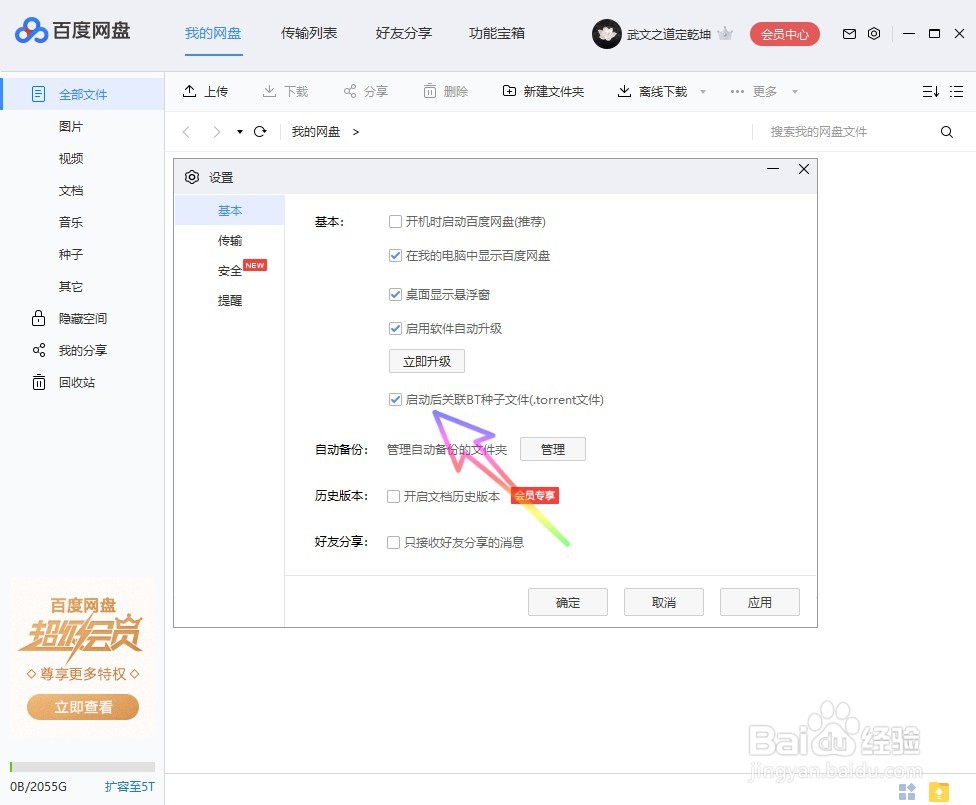Expand the 更多 toolbar dropdown
Image resolution: width=976 pixels, height=805 pixels.
tap(765, 91)
